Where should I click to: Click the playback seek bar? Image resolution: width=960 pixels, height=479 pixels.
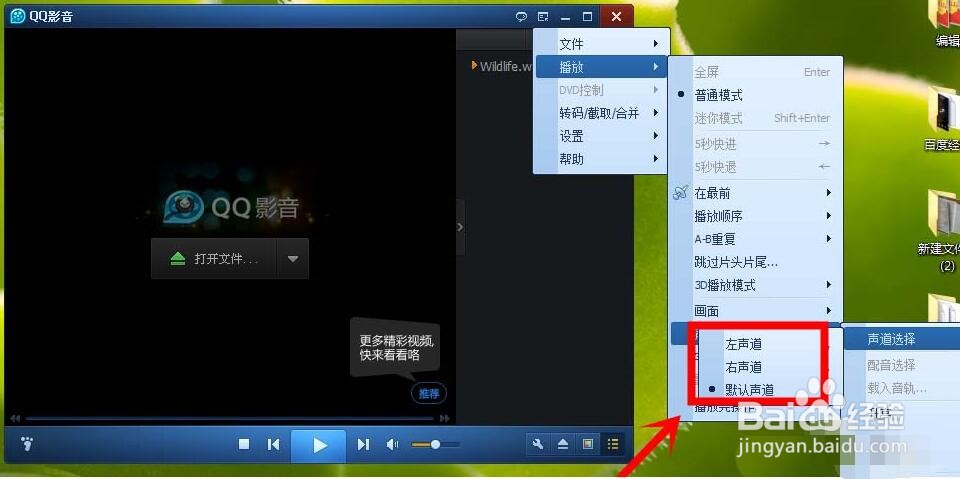(x=230, y=418)
